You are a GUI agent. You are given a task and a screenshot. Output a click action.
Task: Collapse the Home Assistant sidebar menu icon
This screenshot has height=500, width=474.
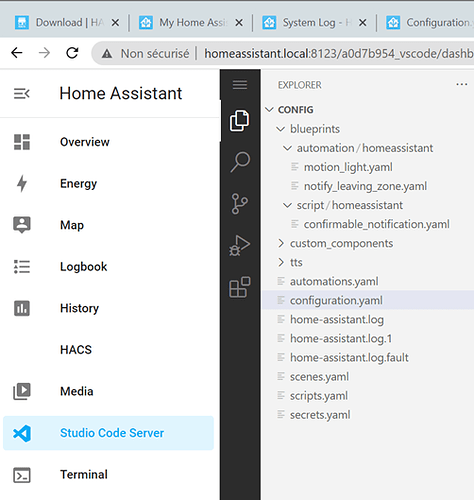tap(22, 94)
